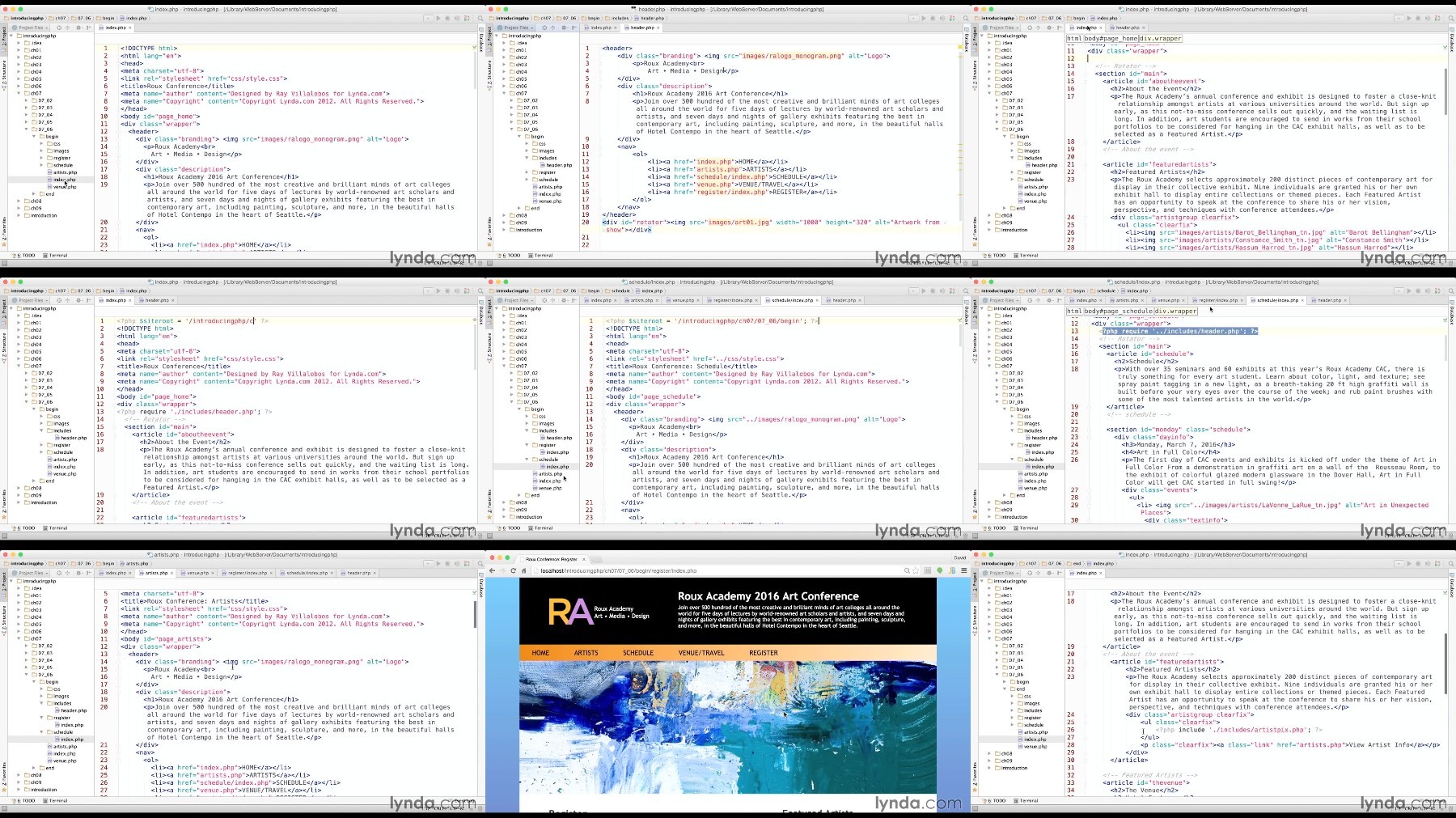The image size is (1456, 818).
Task: Click the browser home icon
Action: click(x=524, y=570)
